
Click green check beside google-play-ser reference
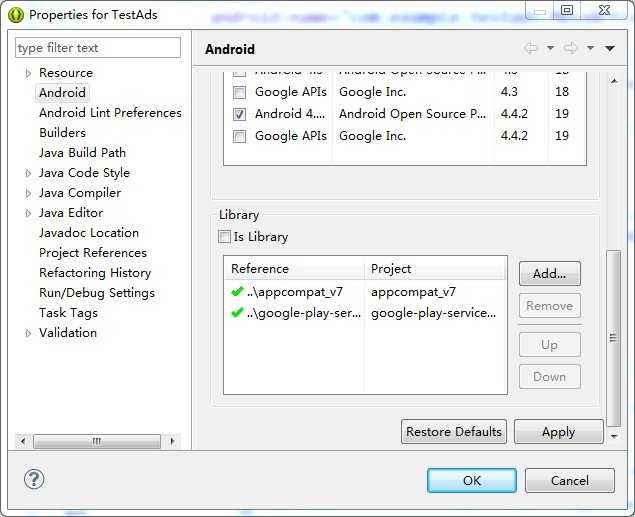pos(237,313)
